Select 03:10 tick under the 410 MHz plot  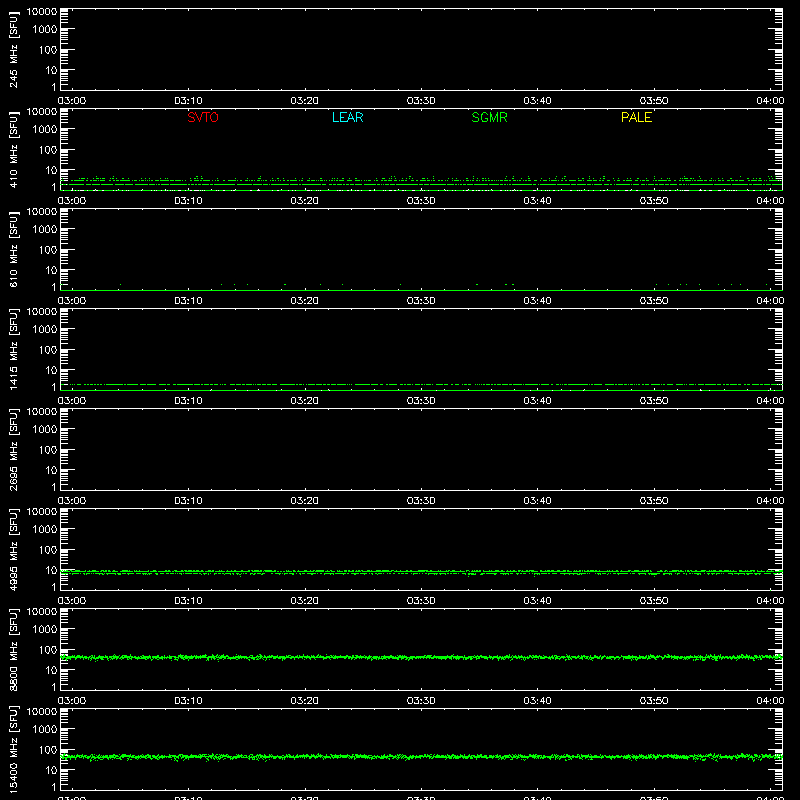point(188,201)
